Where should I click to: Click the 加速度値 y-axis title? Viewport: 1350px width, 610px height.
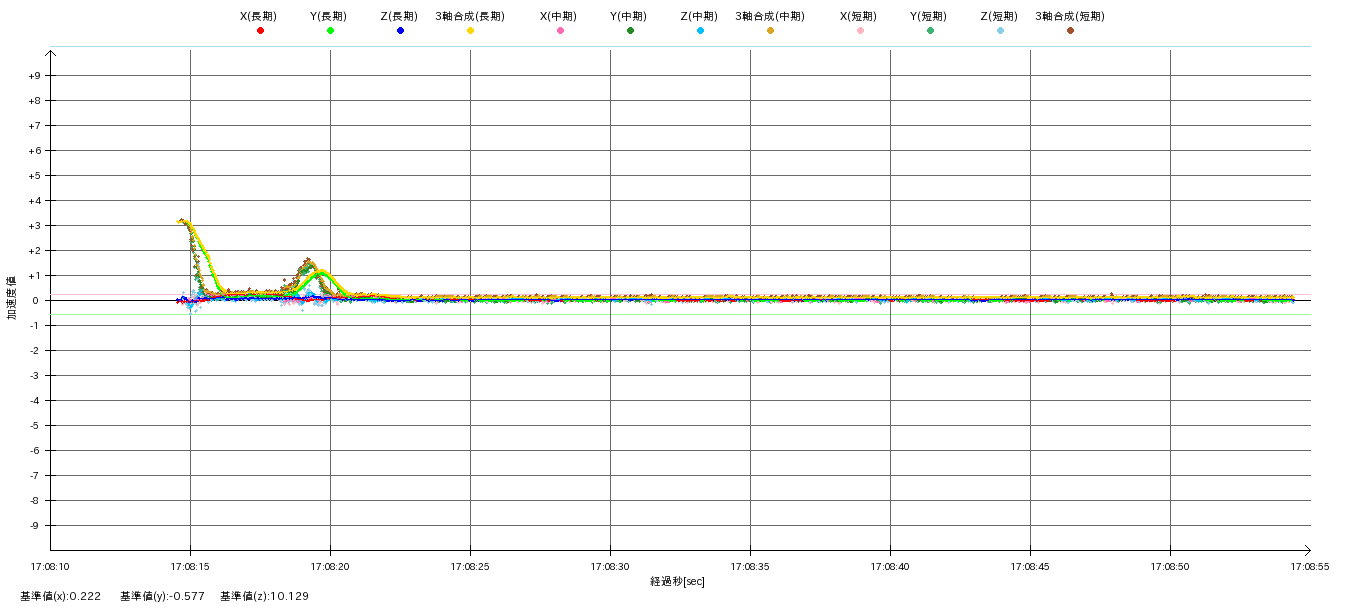coord(13,298)
